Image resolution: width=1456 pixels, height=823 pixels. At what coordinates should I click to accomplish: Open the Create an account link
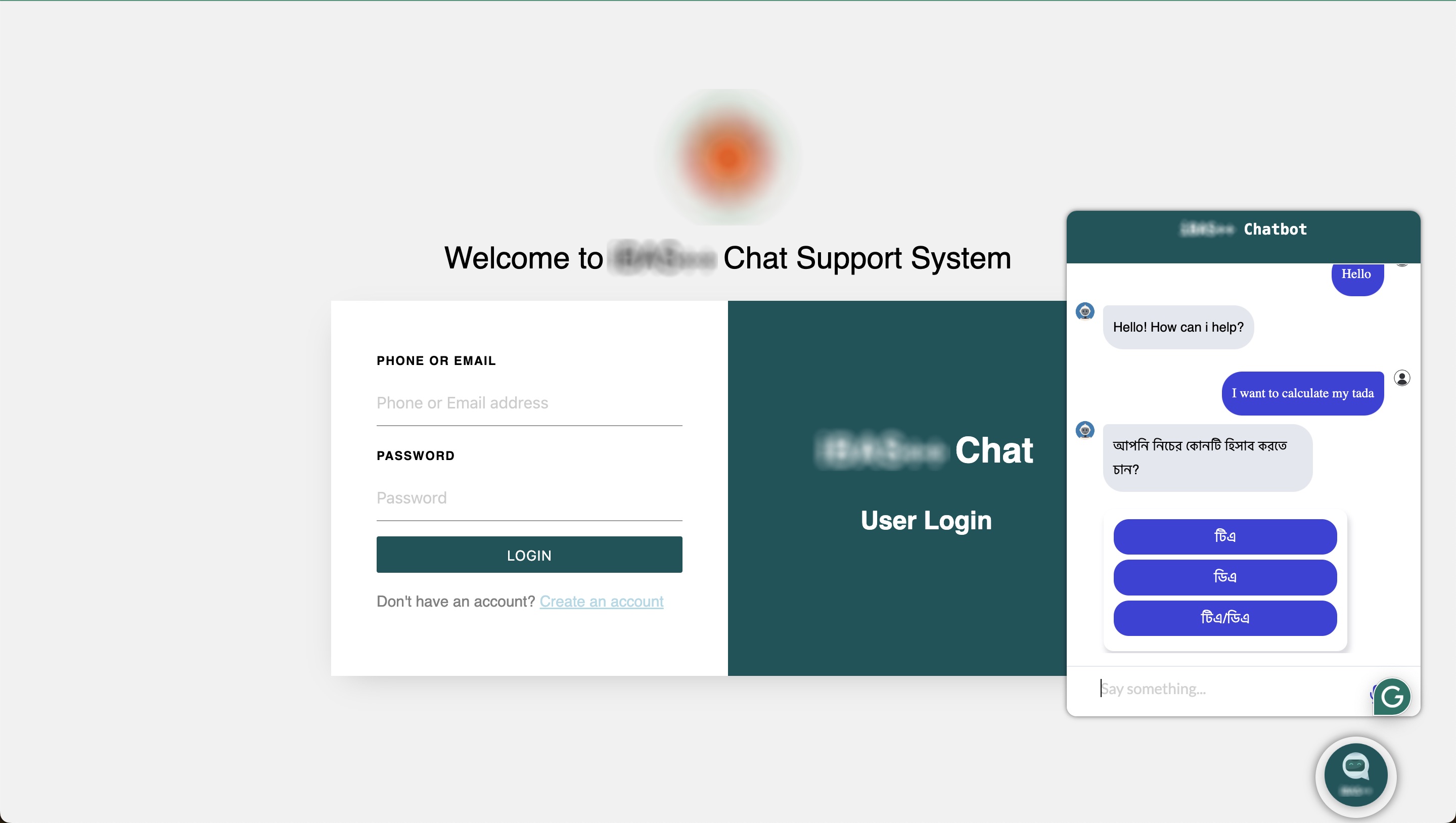tap(602, 602)
